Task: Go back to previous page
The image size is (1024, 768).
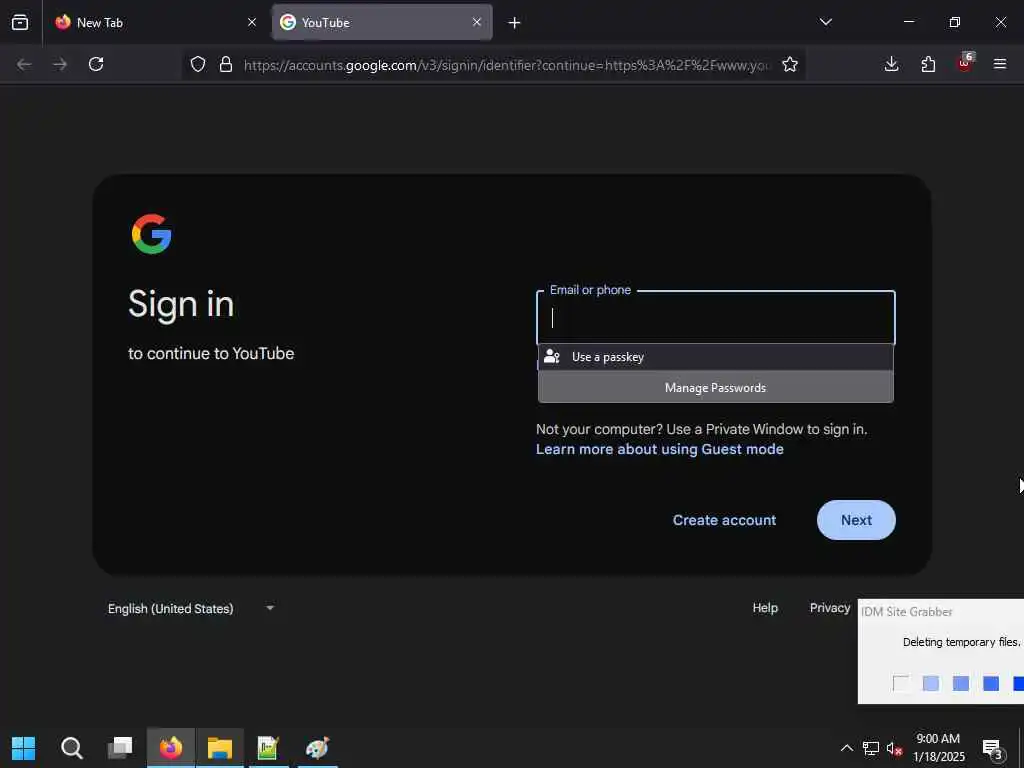Action: pos(24,64)
